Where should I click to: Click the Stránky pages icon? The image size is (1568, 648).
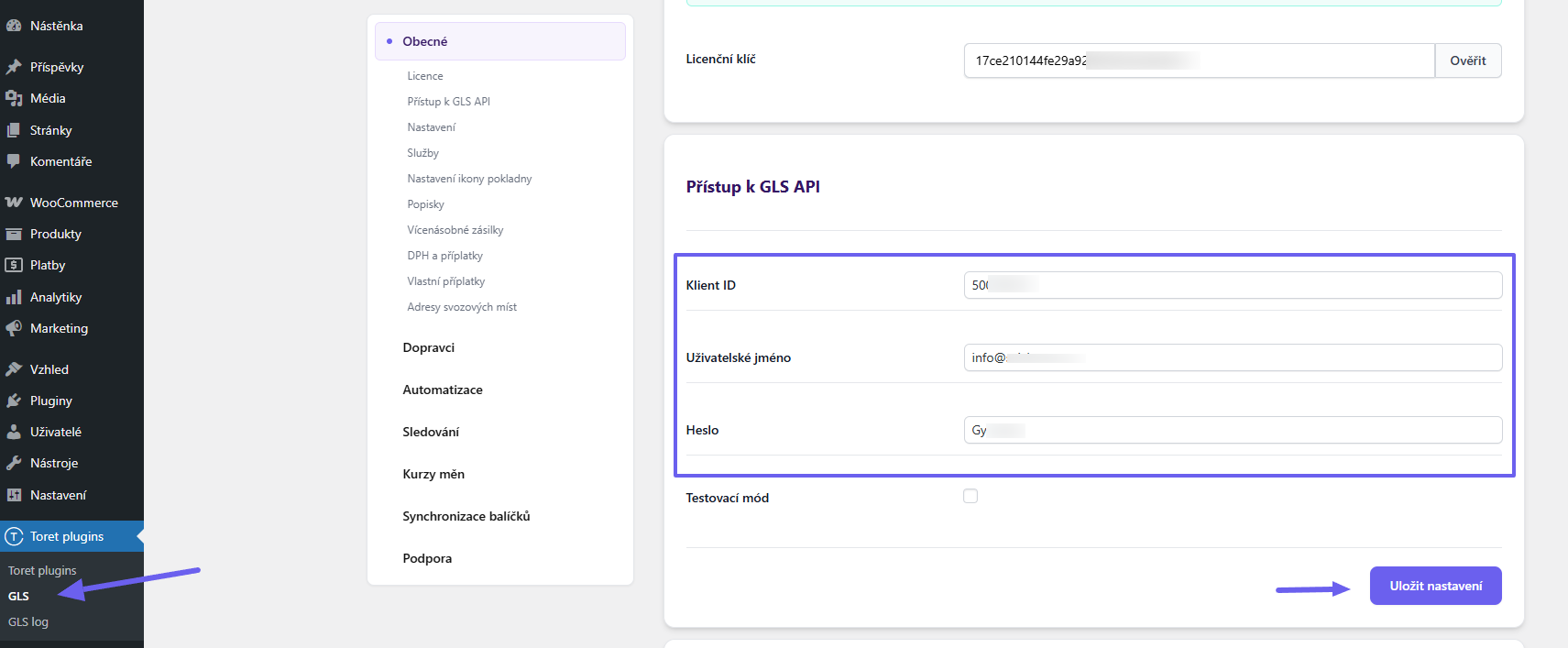(14, 130)
